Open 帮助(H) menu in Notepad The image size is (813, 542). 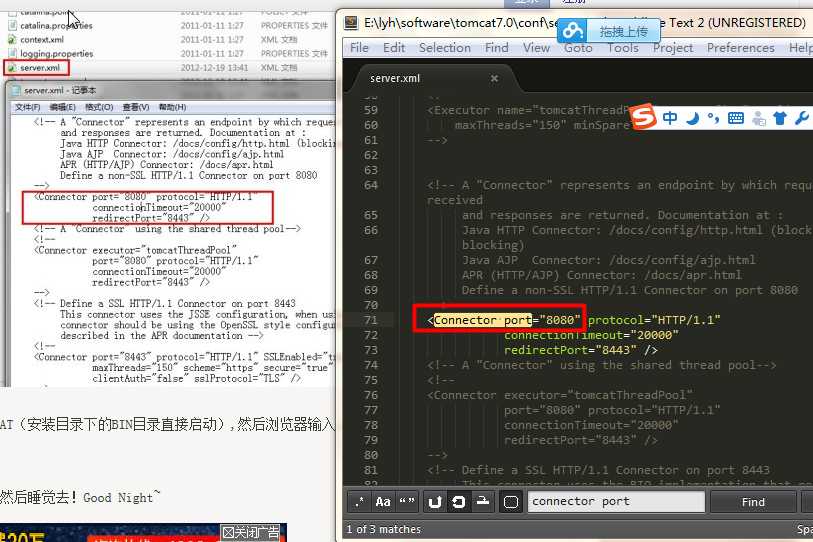click(172, 107)
